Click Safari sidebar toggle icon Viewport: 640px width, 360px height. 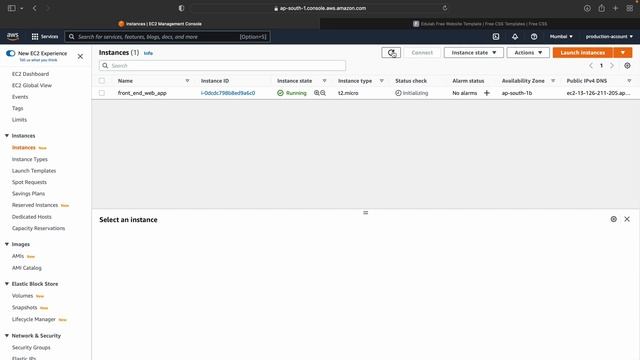[x=12, y=8]
